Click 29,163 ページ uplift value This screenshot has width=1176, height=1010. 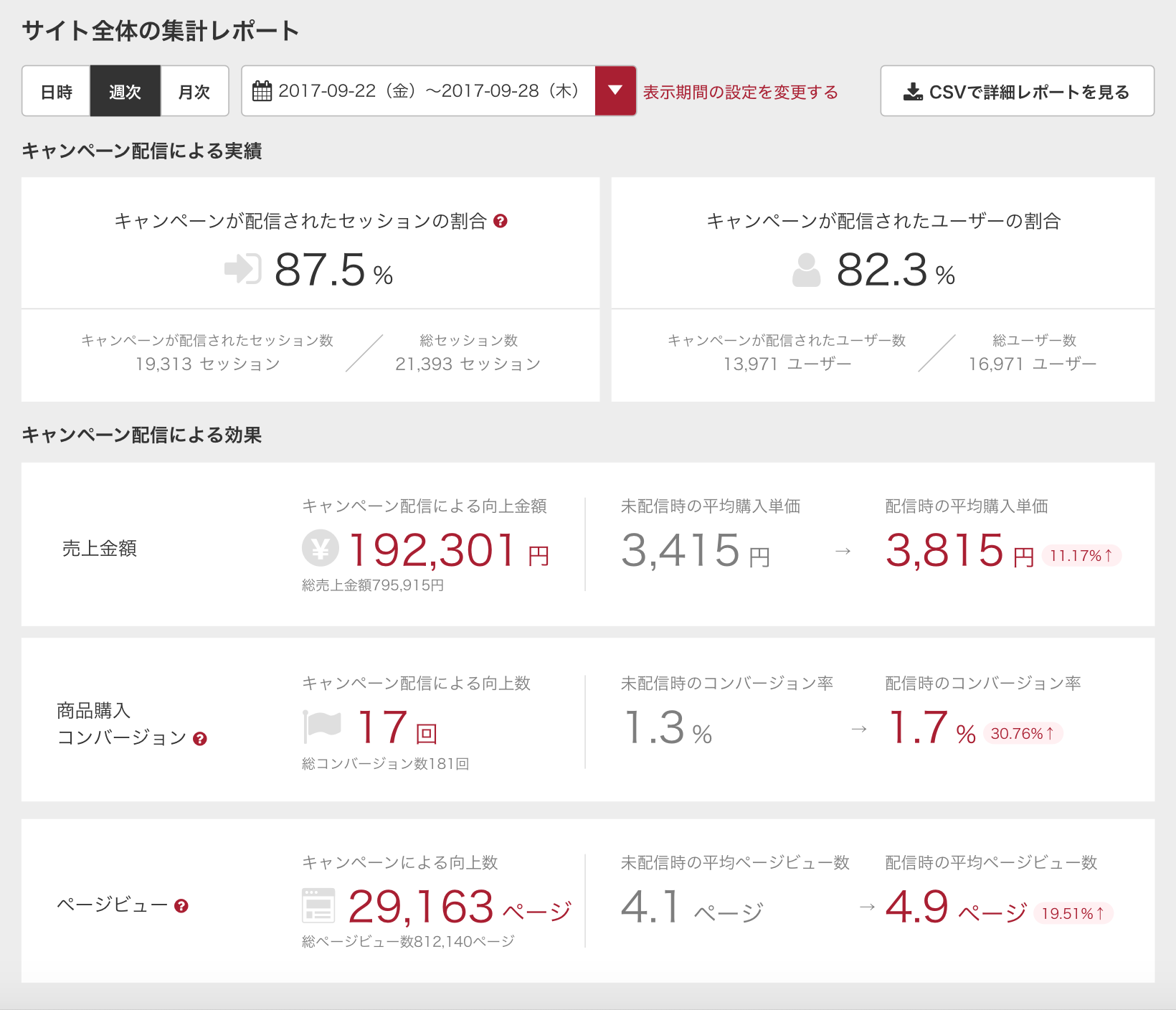point(460,907)
